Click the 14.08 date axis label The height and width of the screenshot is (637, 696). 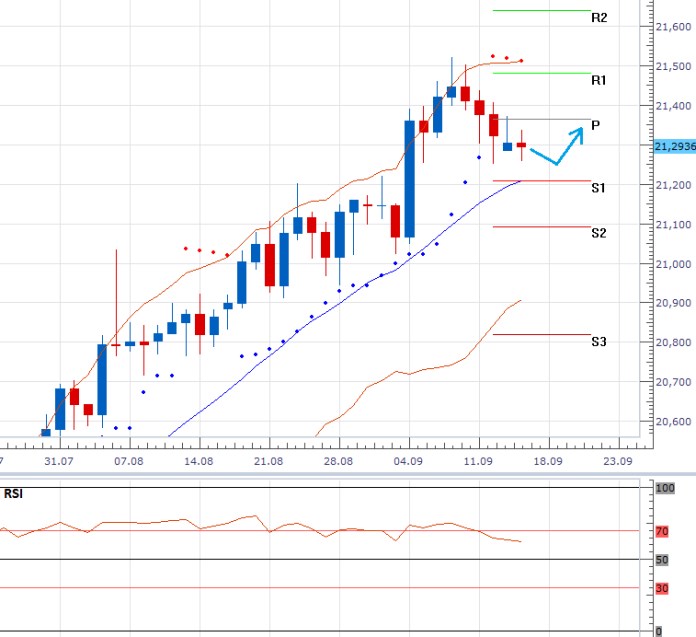coord(198,462)
